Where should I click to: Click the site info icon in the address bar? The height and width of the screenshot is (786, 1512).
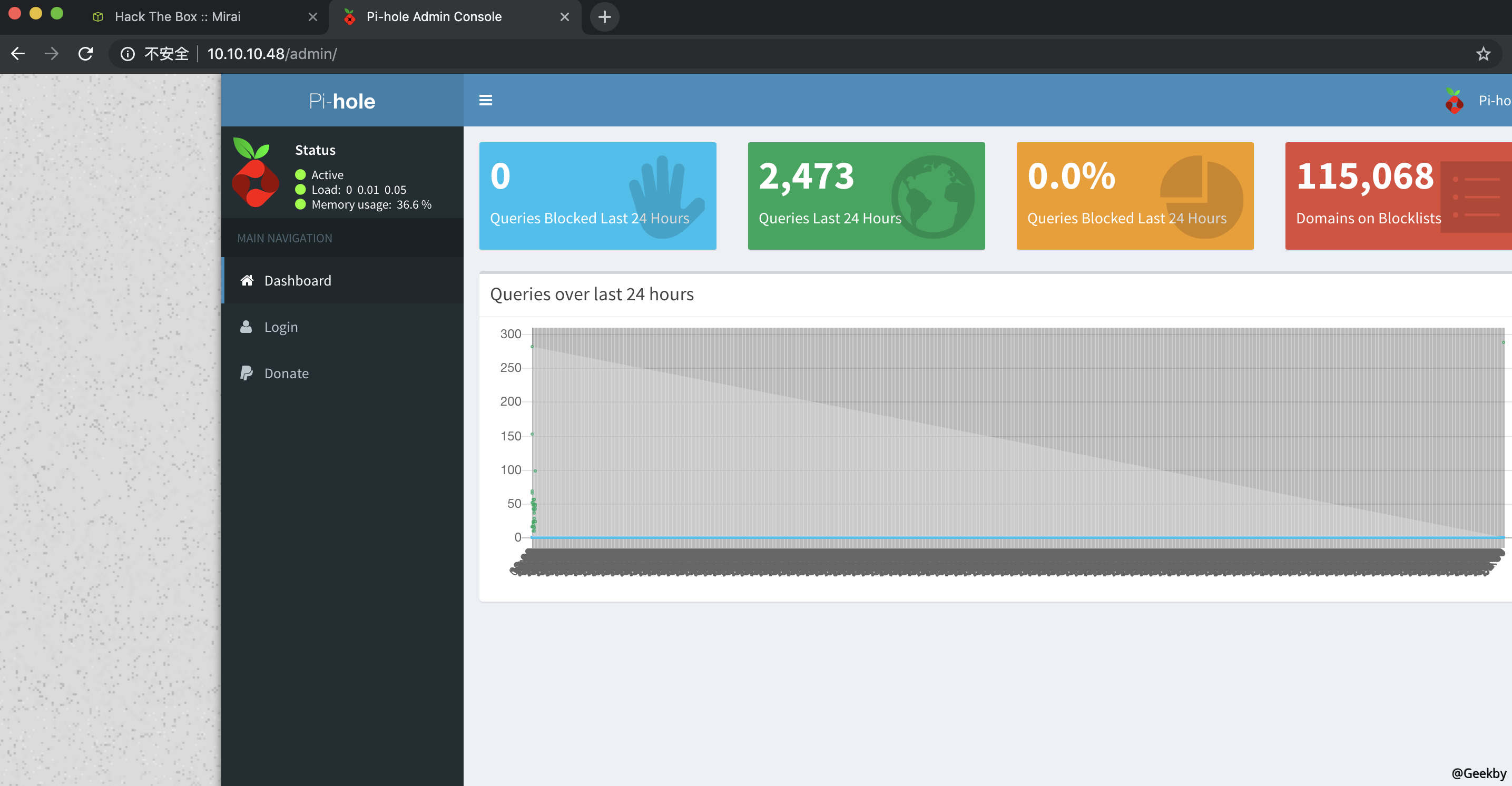[x=127, y=54]
